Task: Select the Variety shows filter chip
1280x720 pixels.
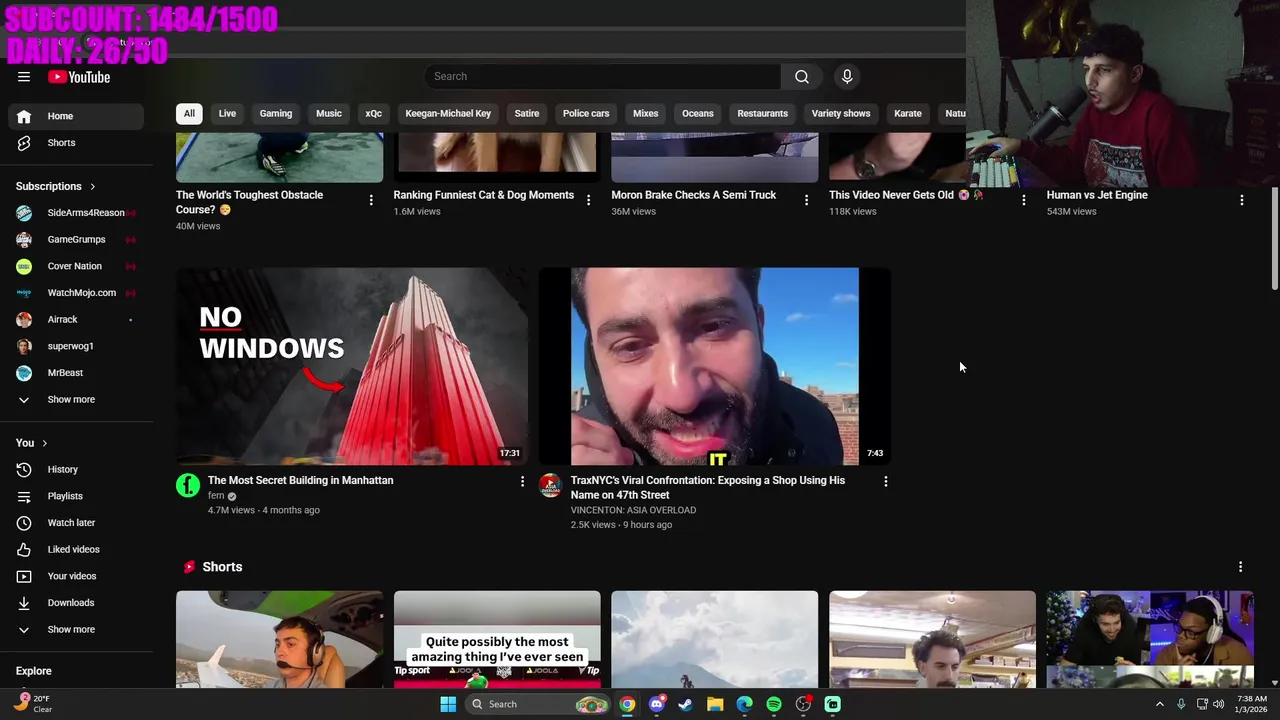Action: point(841,114)
